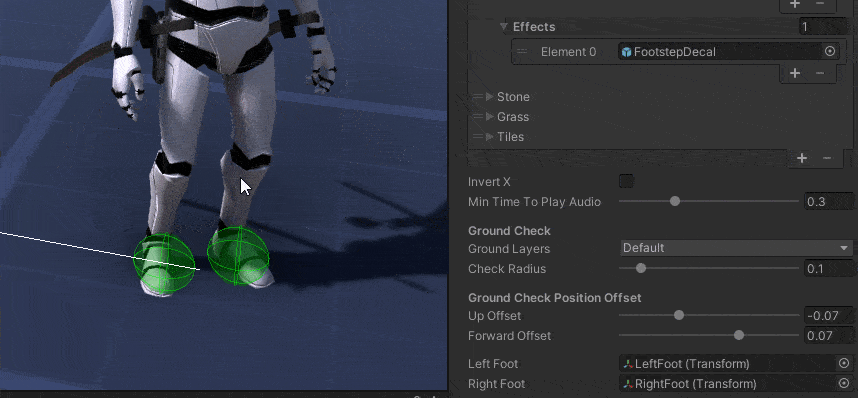This screenshot has width=858, height=398.
Task: Click the Up Offset value field
Action: tap(828, 315)
